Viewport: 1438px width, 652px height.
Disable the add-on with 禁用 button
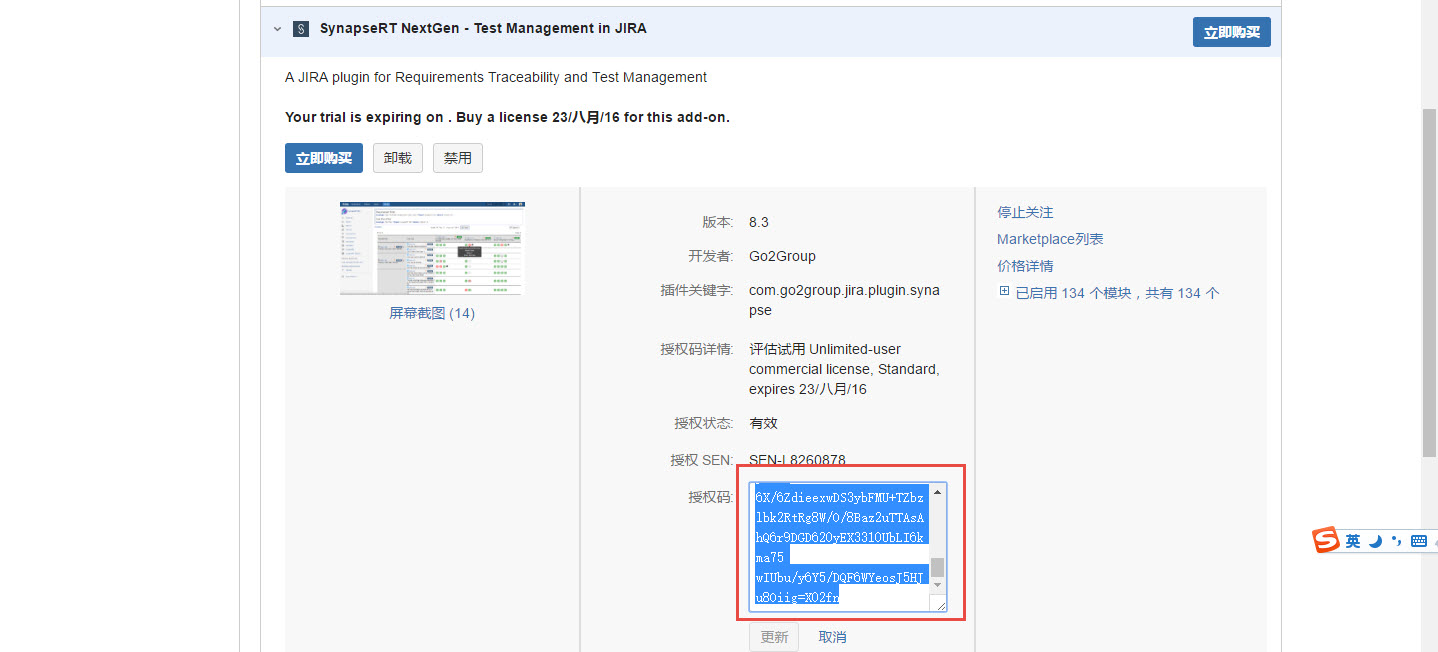tap(458, 158)
